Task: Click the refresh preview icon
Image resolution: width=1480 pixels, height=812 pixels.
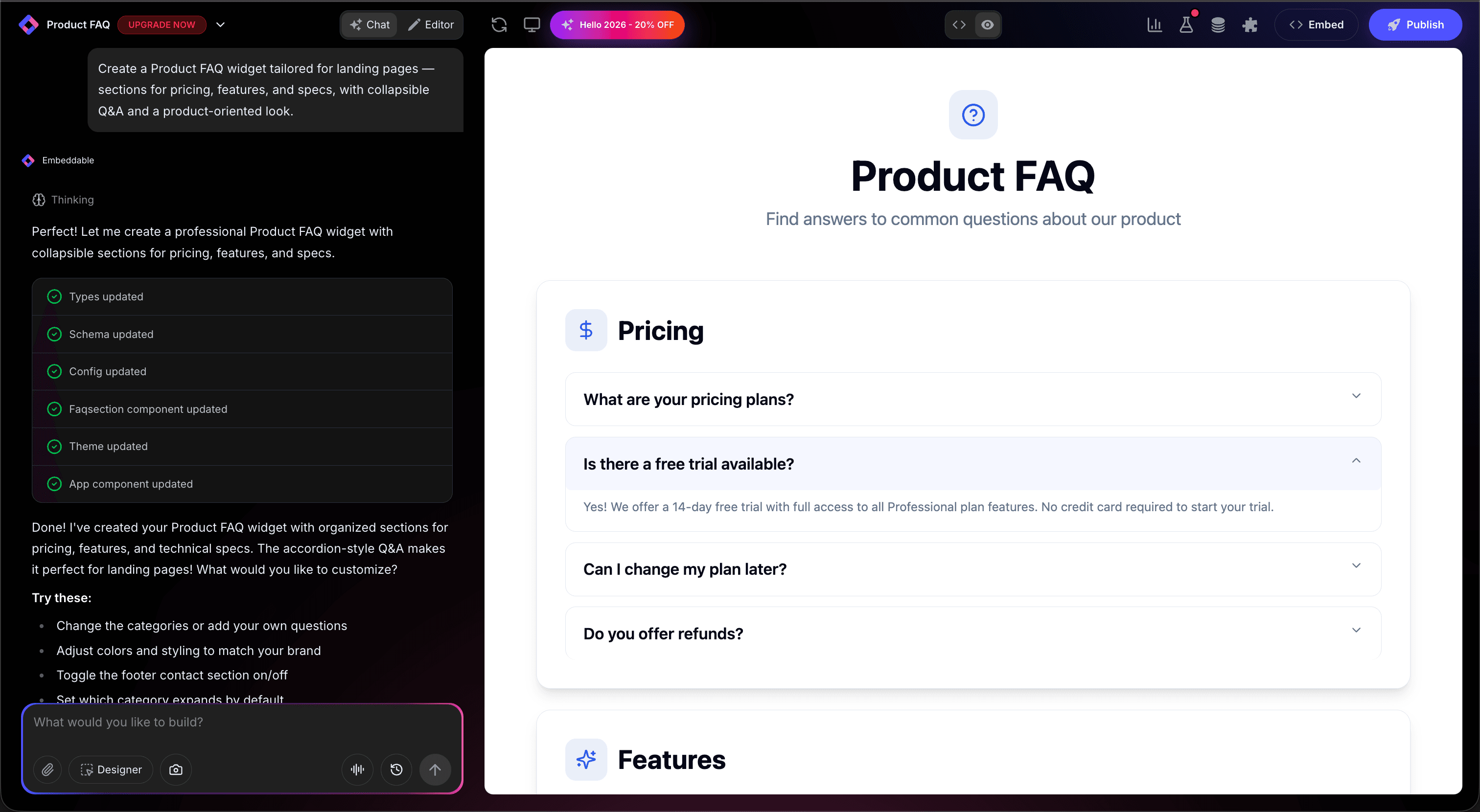Action: pyautogui.click(x=499, y=24)
